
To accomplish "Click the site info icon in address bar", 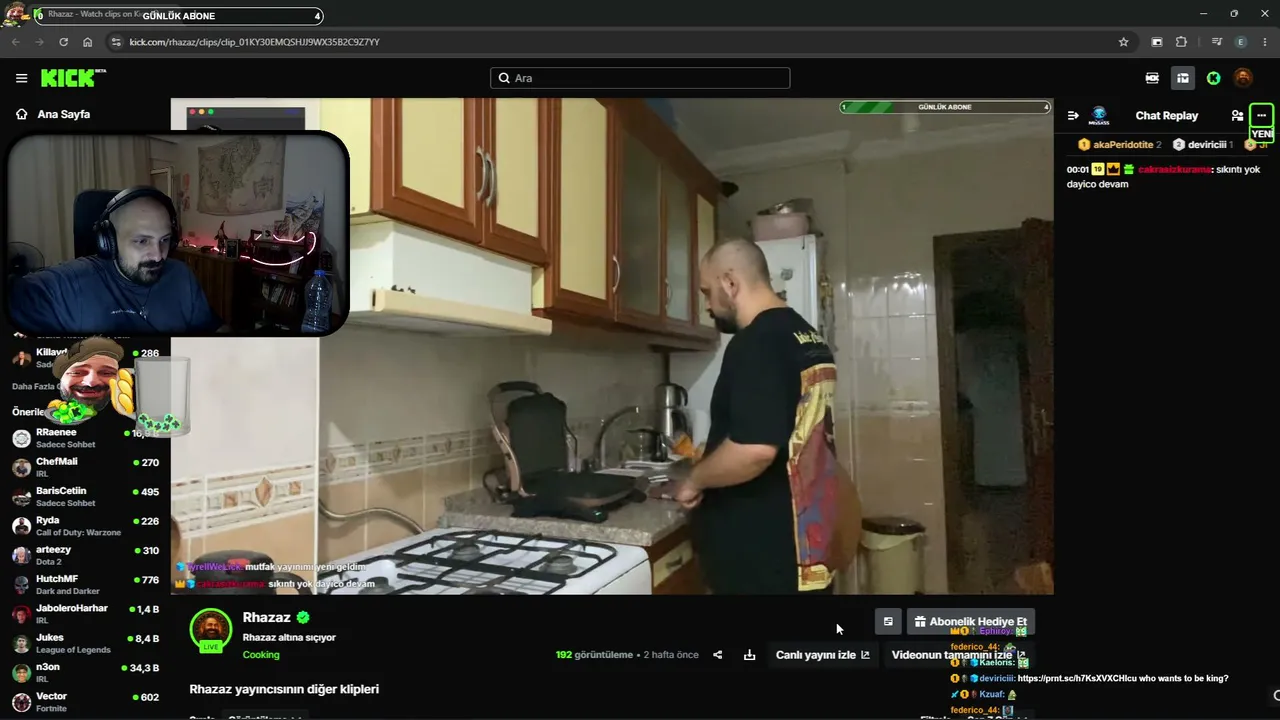I will point(116,42).
